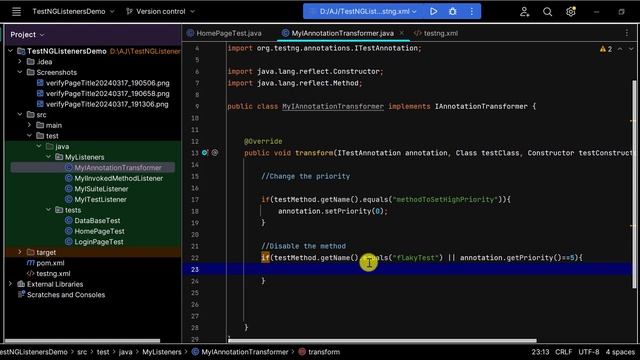This screenshot has height=360, width=640.
Task: Click the editor horizontal scrollbar
Action: point(382,340)
